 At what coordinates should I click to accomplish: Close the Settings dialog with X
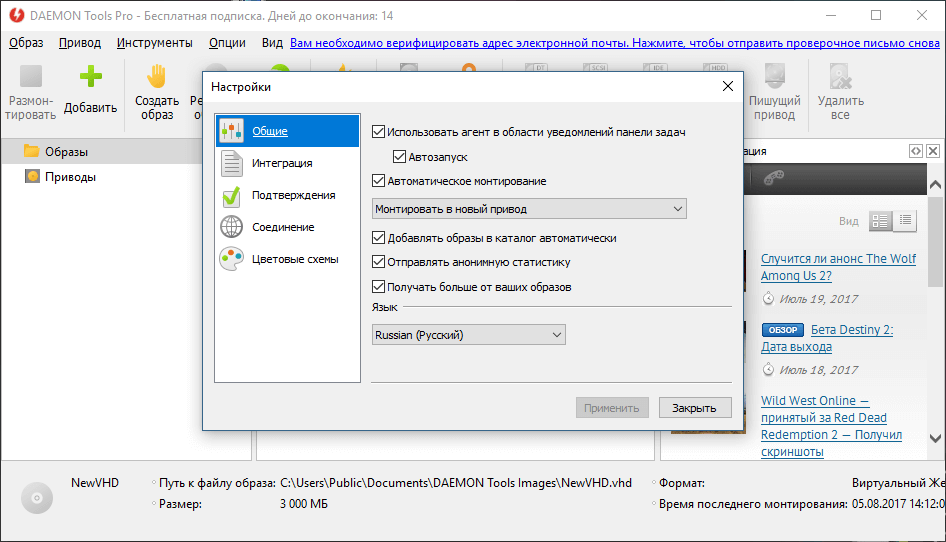pos(728,86)
